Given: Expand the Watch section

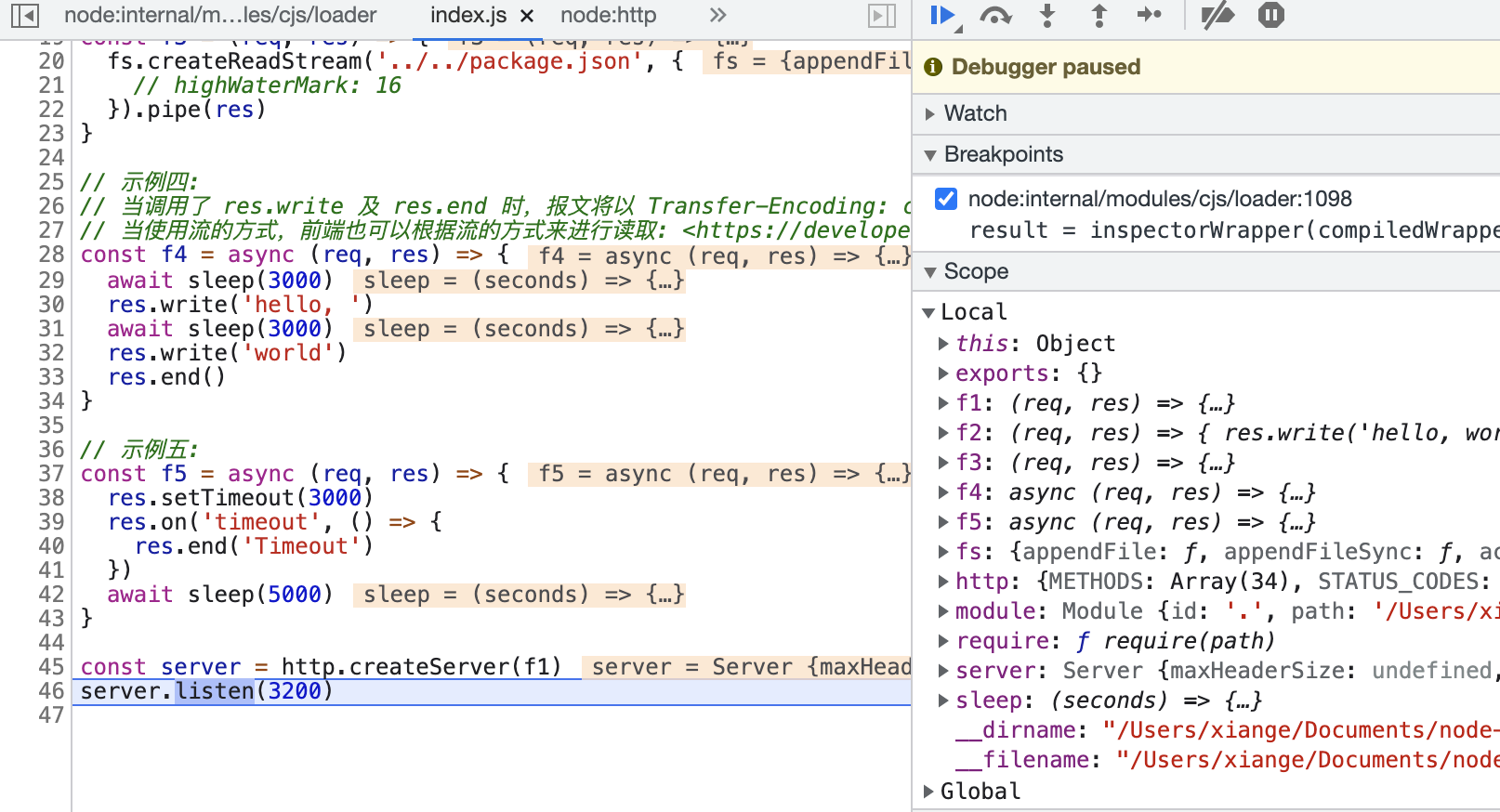Looking at the screenshot, I should (930, 114).
